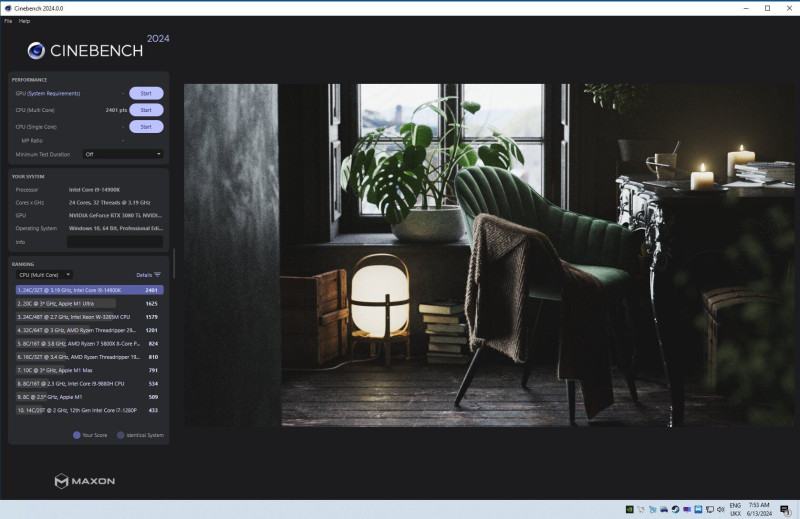The image size is (800, 519).
Task: Select the 16C/32T AMD Ryzen Threadripper row
Action: coord(90,357)
